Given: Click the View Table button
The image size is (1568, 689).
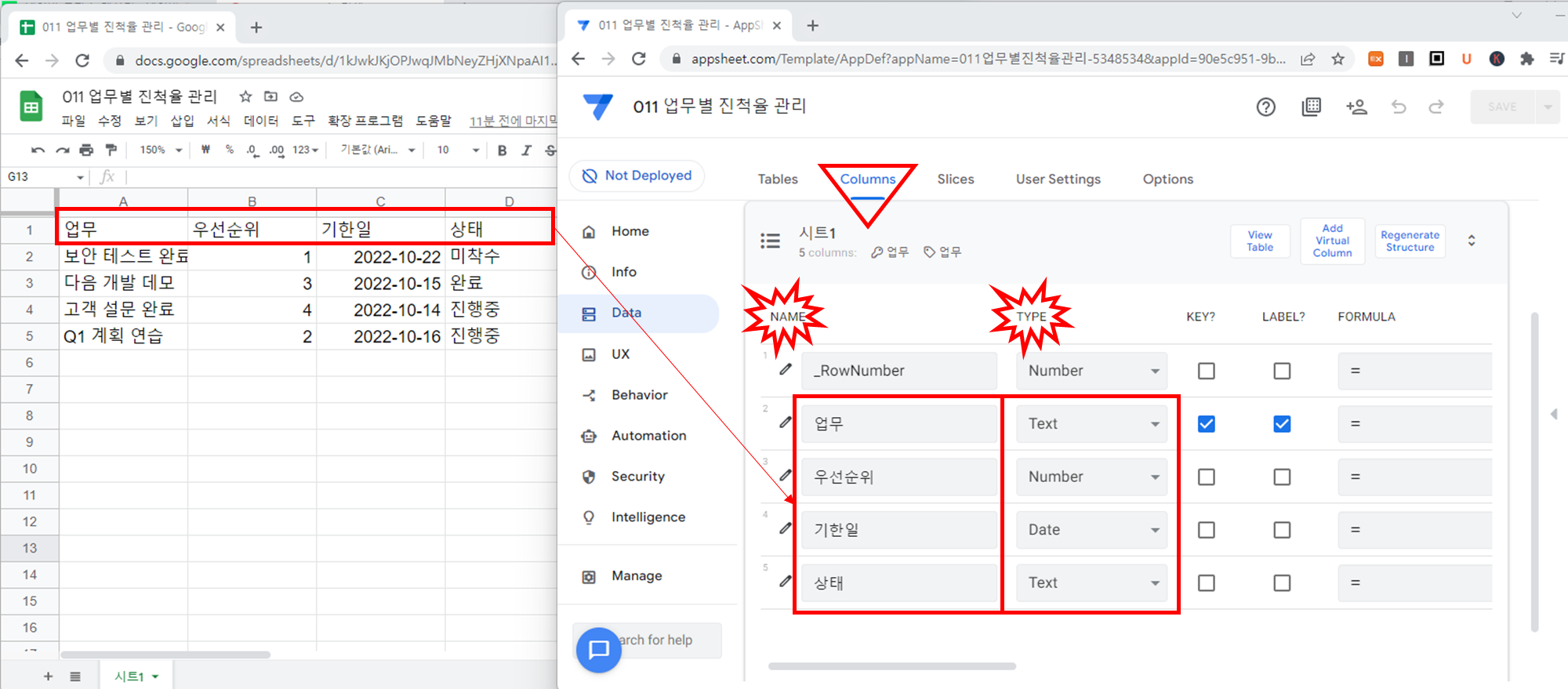Looking at the screenshot, I should (x=1260, y=241).
